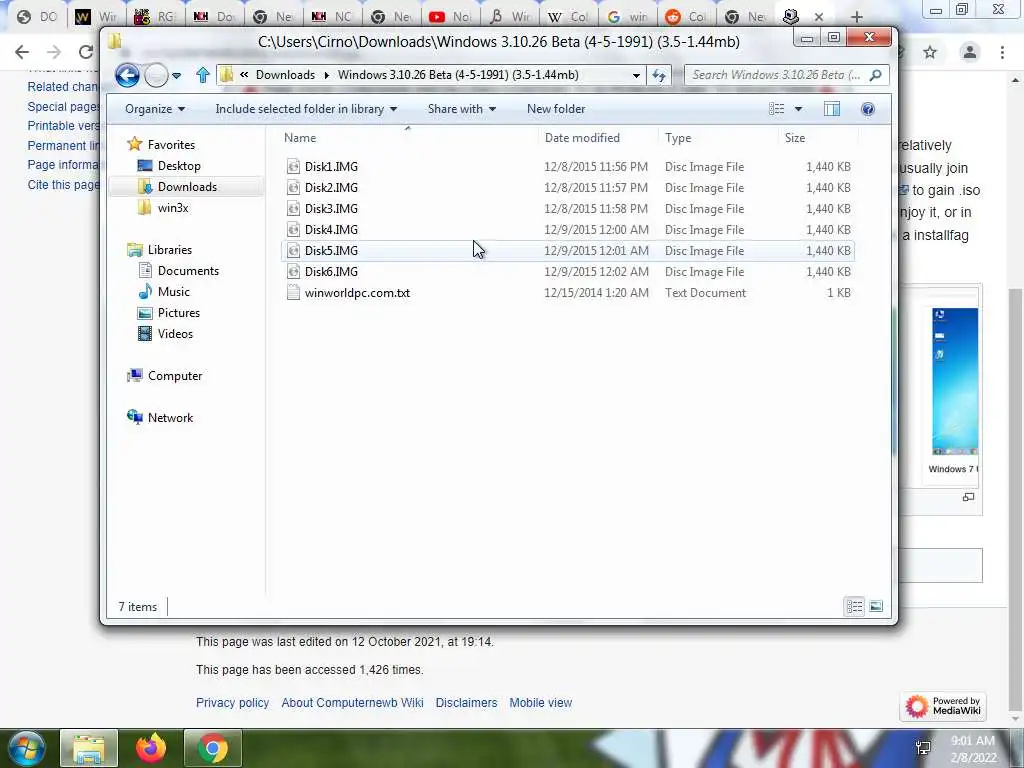The width and height of the screenshot is (1024, 768).
Task: Click Chrome's reload button
Action: pos(85,52)
